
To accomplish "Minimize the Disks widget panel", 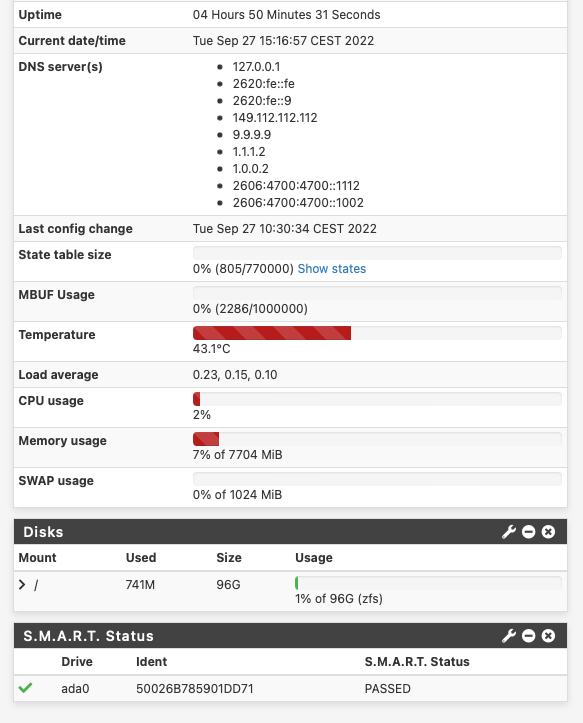I will pyautogui.click(x=529, y=532).
